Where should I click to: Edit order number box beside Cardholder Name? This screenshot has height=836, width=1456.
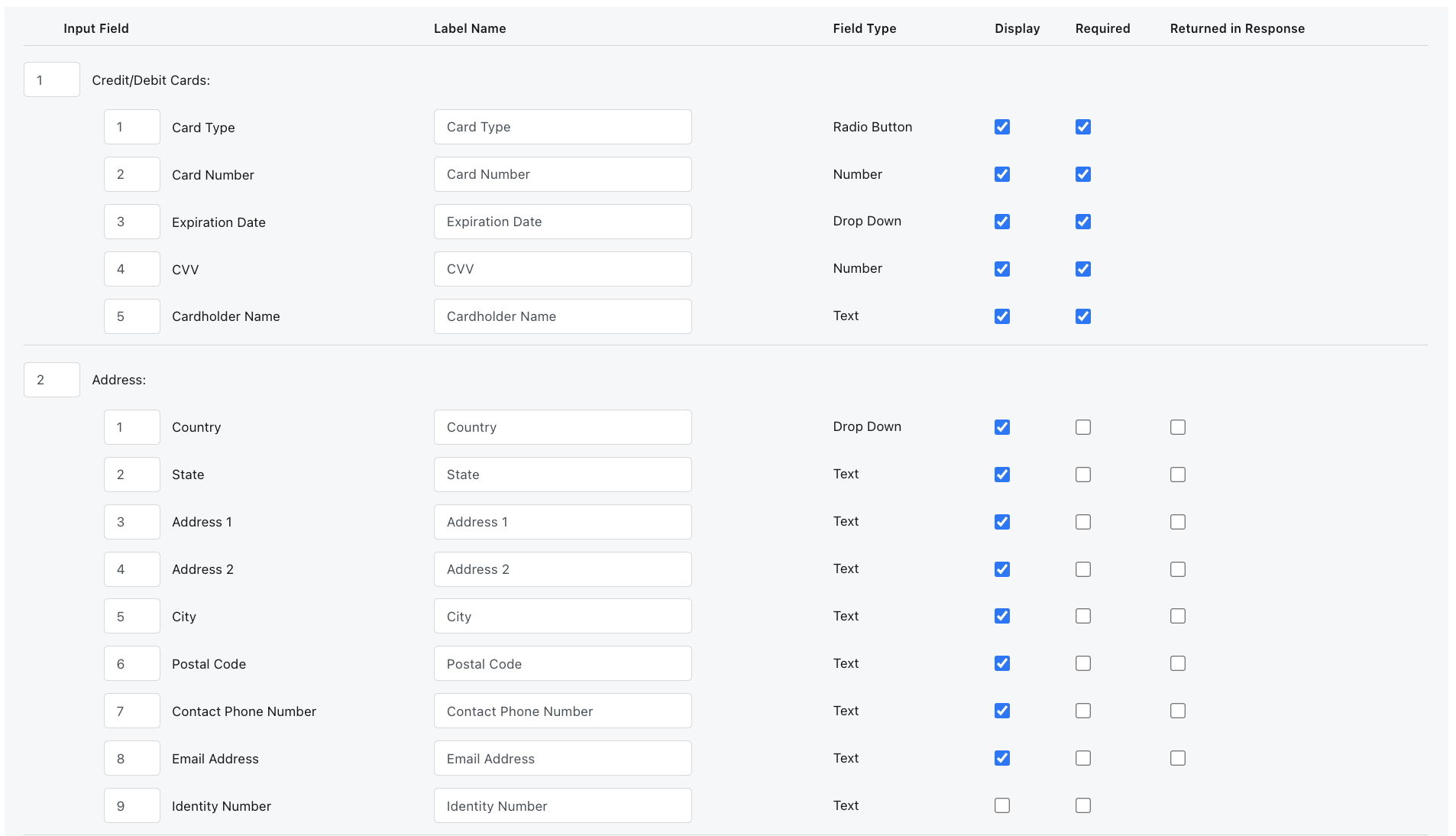click(132, 316)
